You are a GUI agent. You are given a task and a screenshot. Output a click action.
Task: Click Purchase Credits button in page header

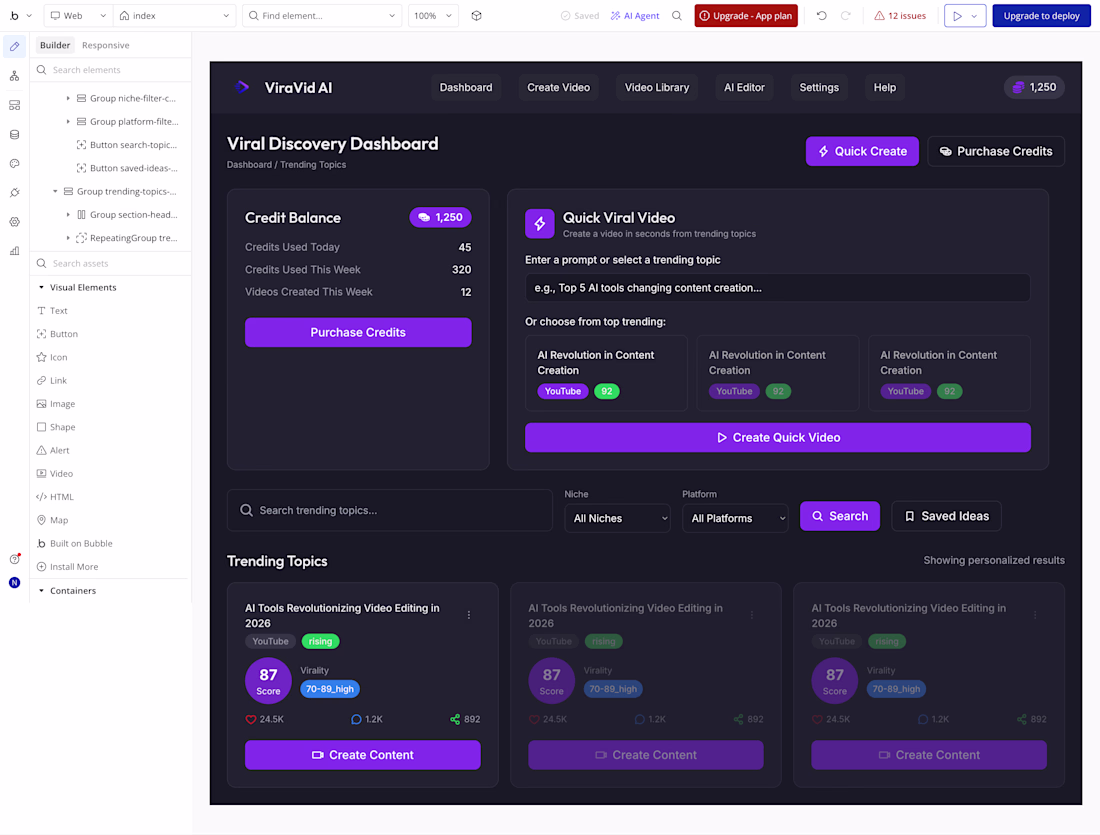995,151
